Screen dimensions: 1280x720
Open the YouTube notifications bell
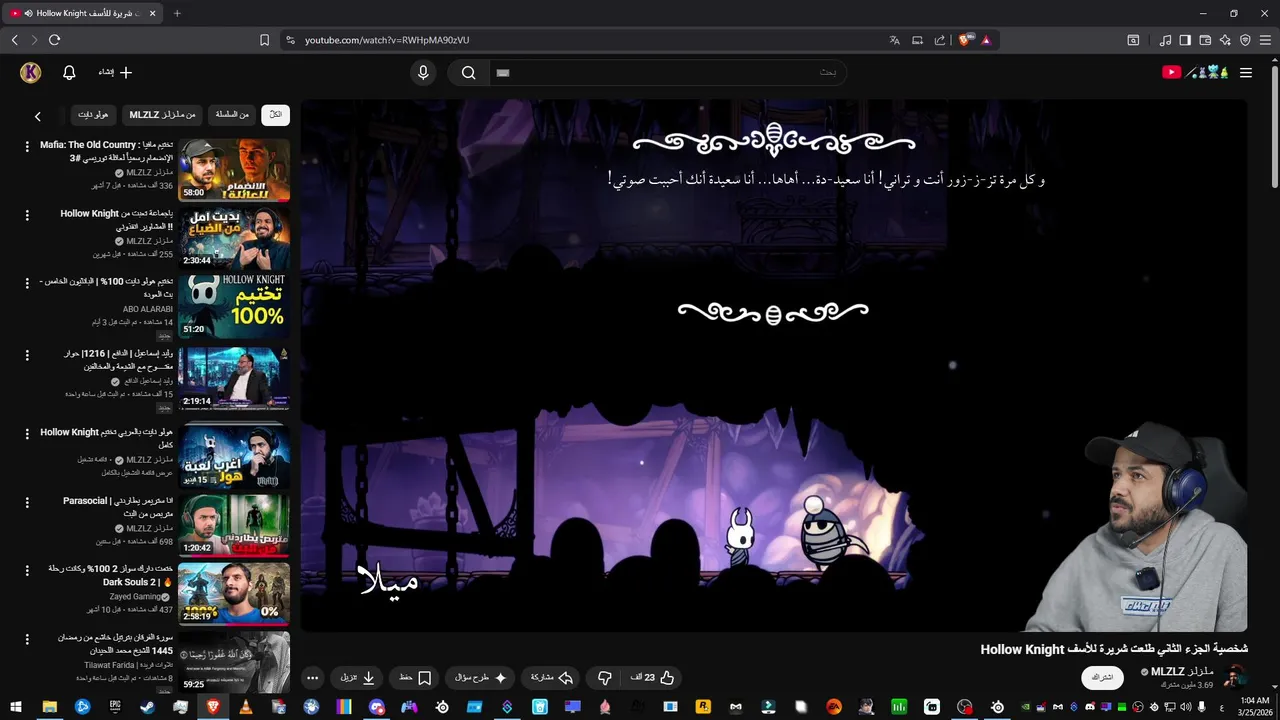(x=69, y=72)
